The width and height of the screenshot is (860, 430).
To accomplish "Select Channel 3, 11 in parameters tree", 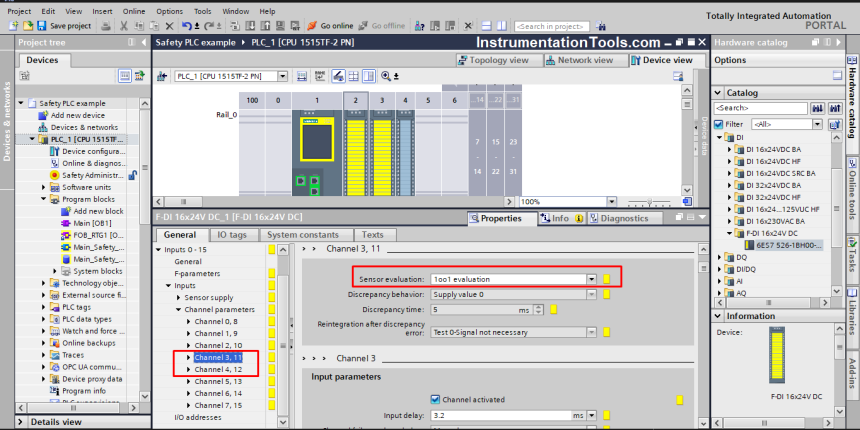I will [218, 357].
